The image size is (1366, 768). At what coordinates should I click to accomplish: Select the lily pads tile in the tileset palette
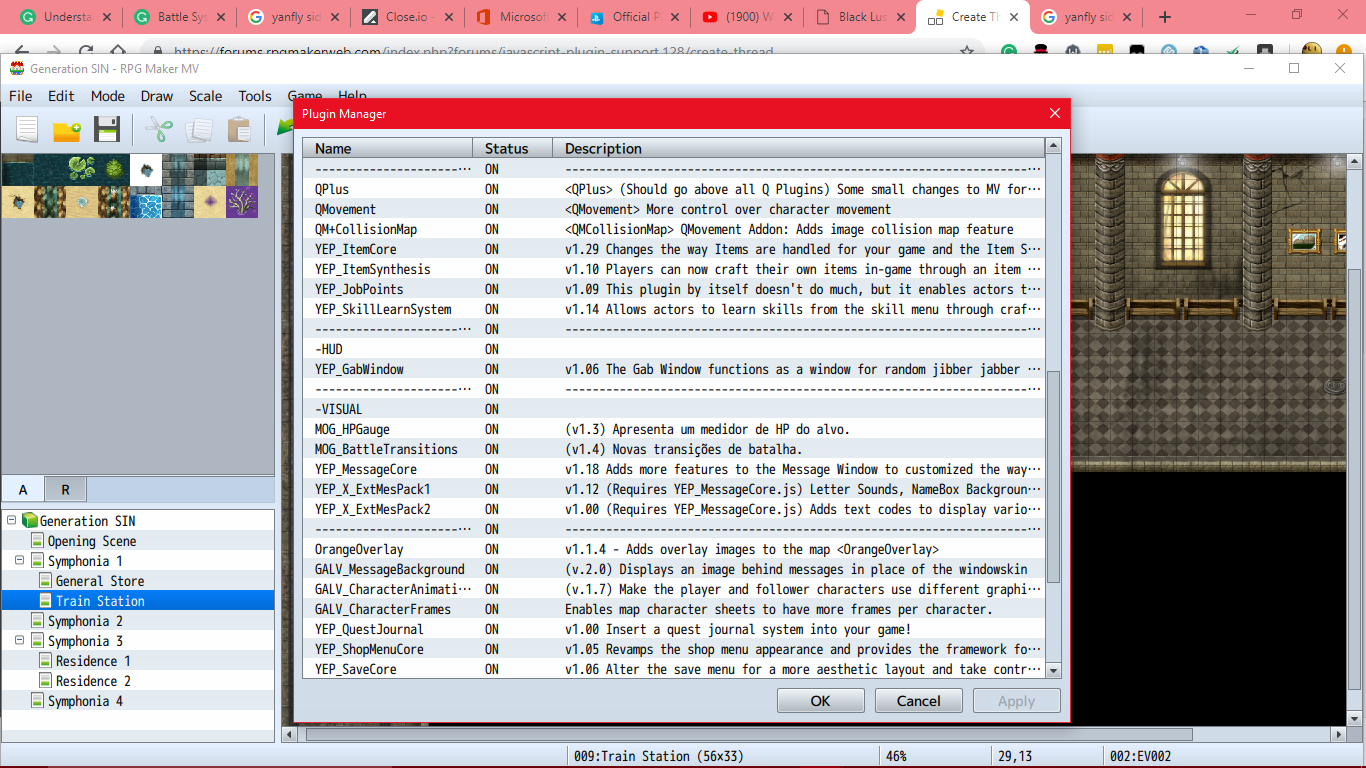pyautogui.click(x=82, y=170)
